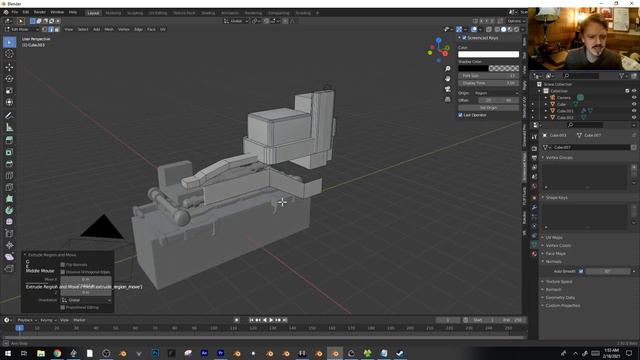Toggle X-ray display in viewport header
This screenshot has width=640, height=360.
[x=489, y=29]
